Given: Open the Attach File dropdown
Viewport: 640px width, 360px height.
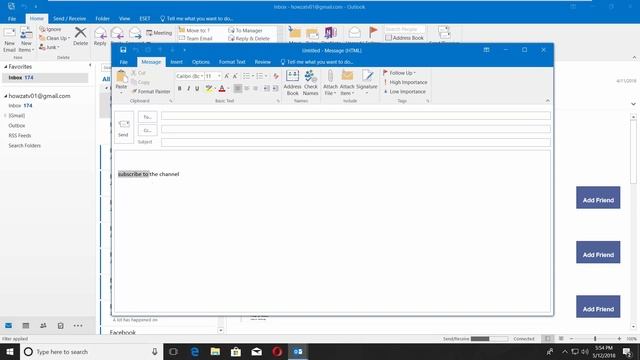Looking at the screenshot, I should tap(330, 83).
